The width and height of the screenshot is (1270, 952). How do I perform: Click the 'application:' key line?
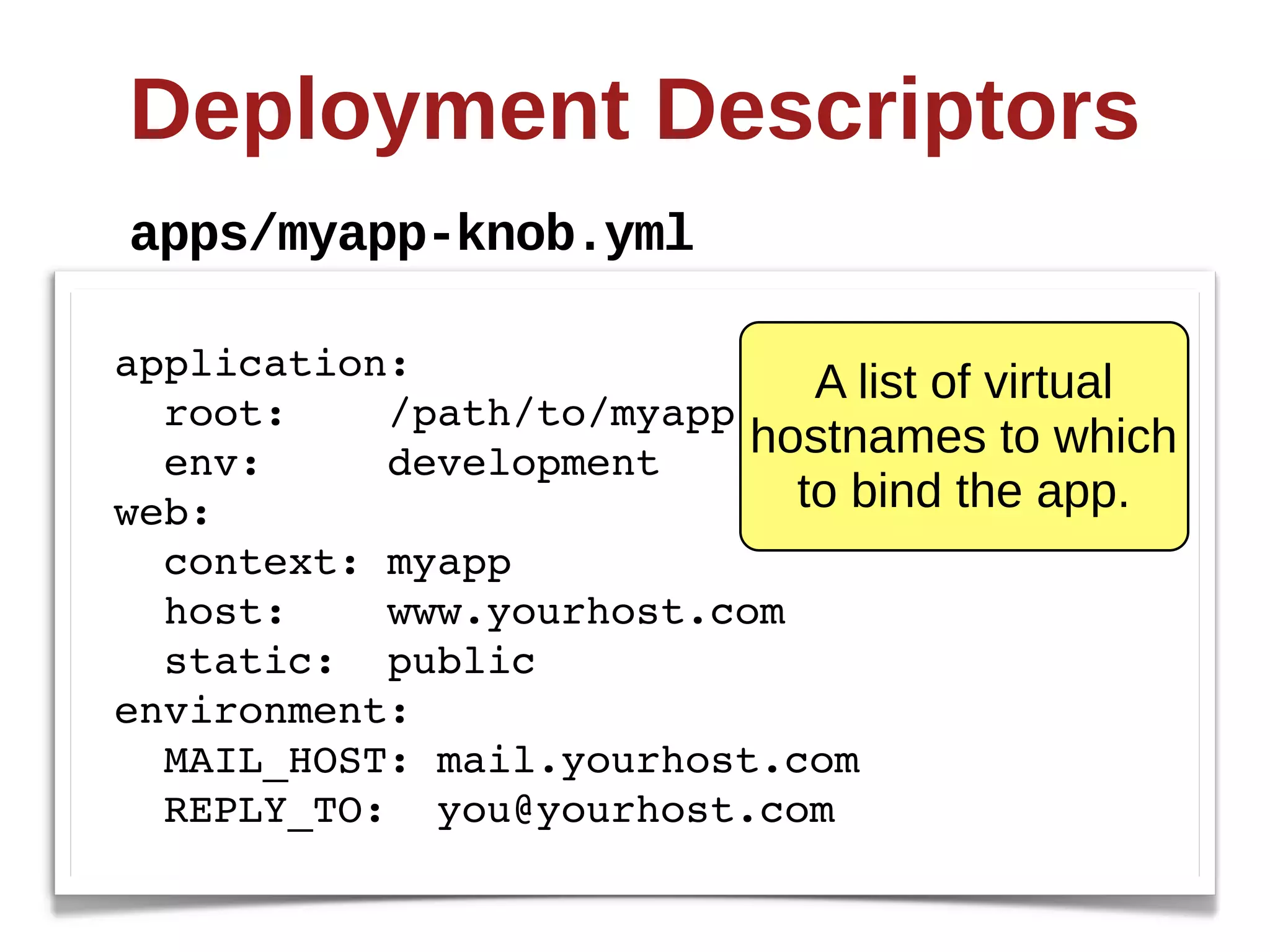[261, 364]
